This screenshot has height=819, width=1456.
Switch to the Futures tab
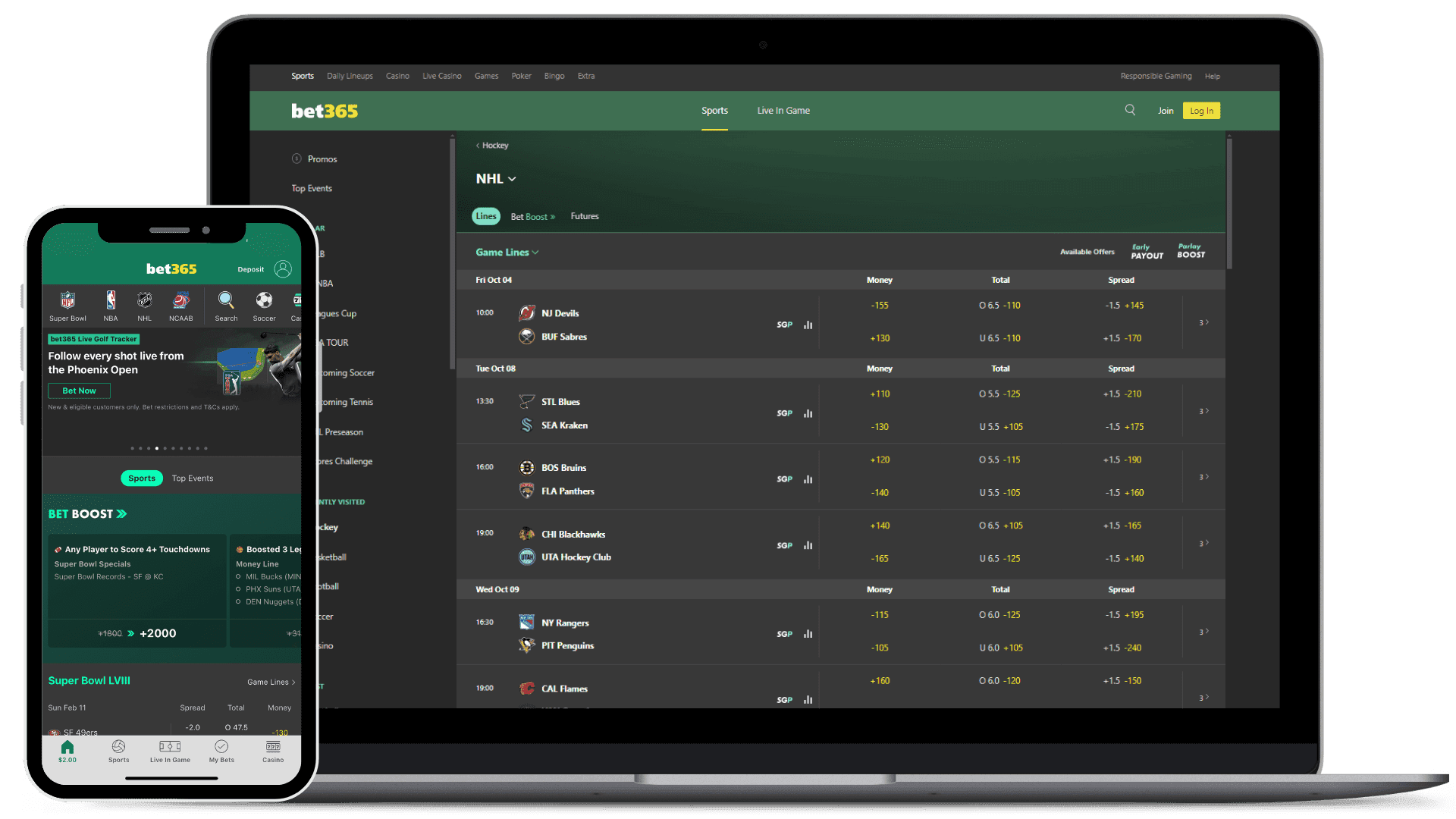tap(584, 216)
